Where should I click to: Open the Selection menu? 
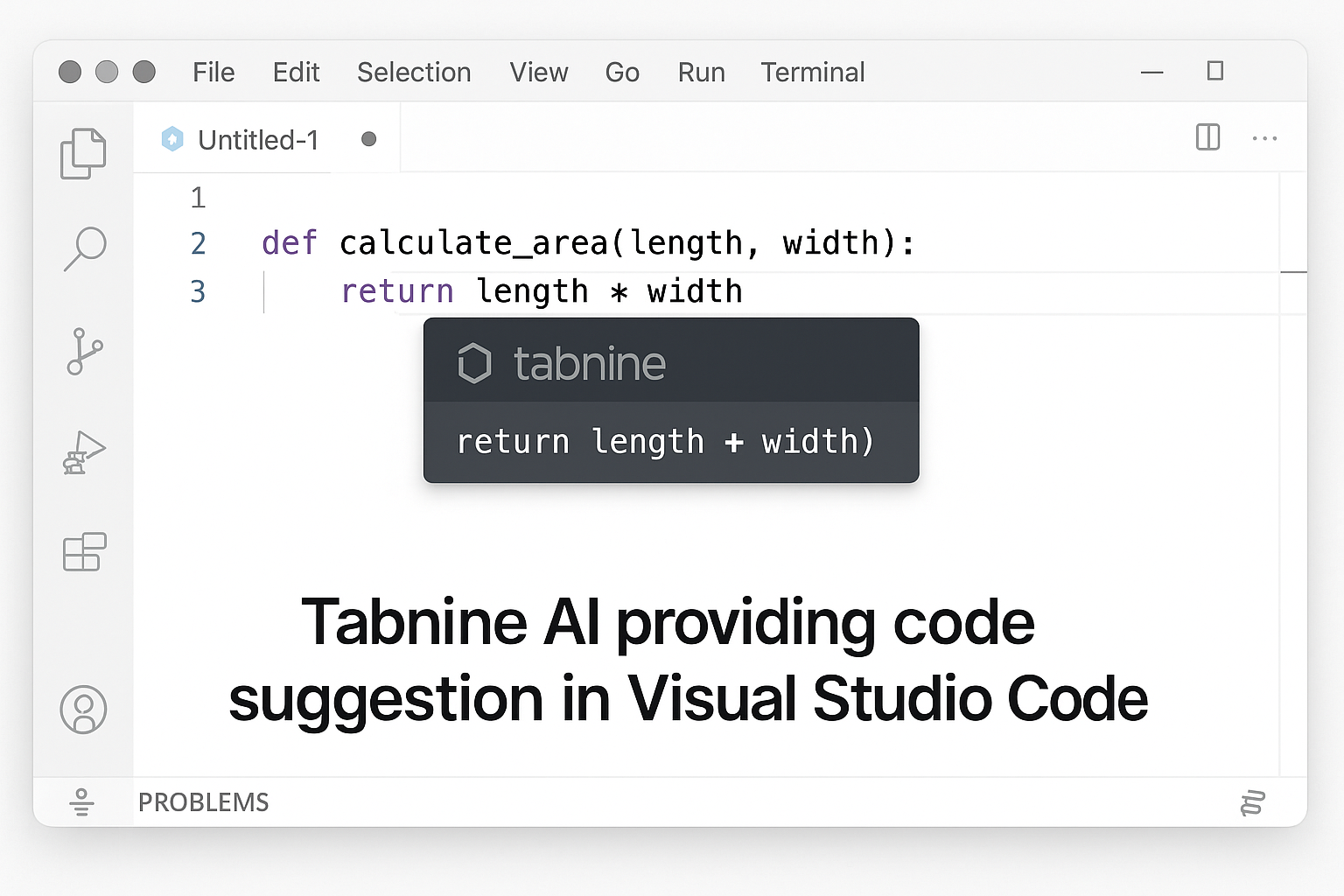coord(414,72)
